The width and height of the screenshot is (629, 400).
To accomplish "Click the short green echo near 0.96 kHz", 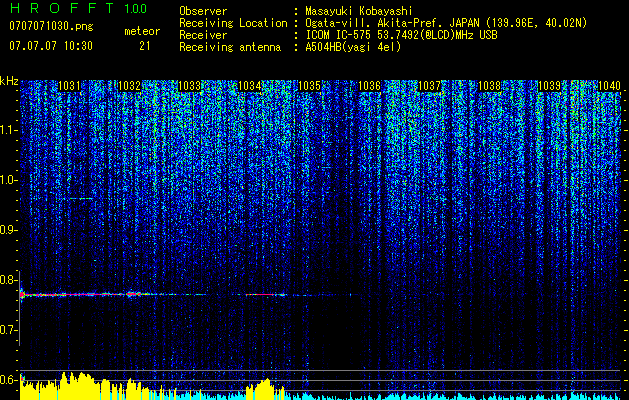I will [81, 198].
